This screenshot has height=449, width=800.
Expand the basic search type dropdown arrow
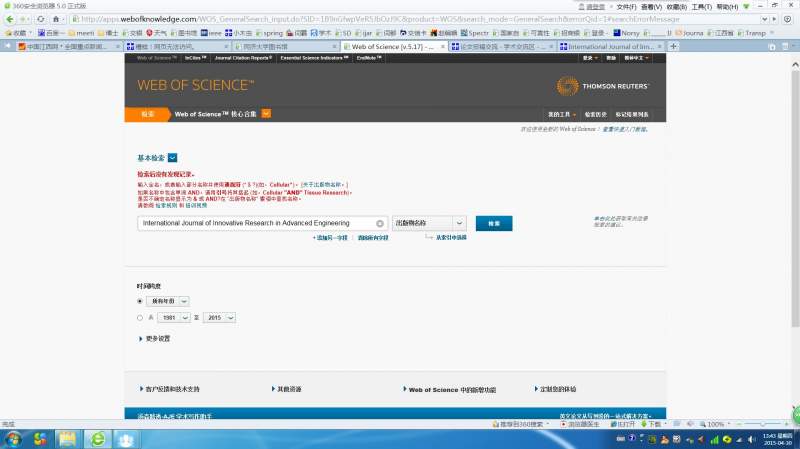[172, 158]
